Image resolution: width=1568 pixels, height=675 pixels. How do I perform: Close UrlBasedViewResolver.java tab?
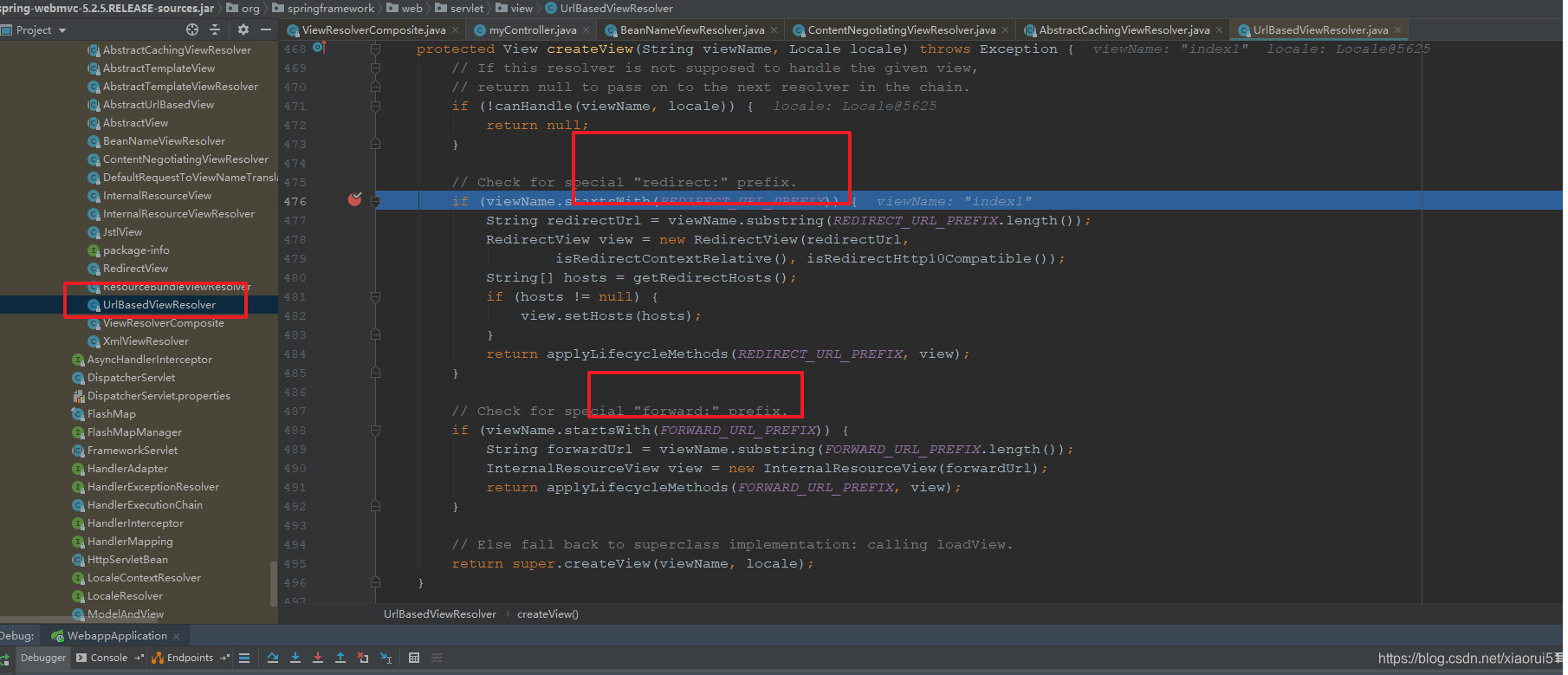[x=1397, y=30]
